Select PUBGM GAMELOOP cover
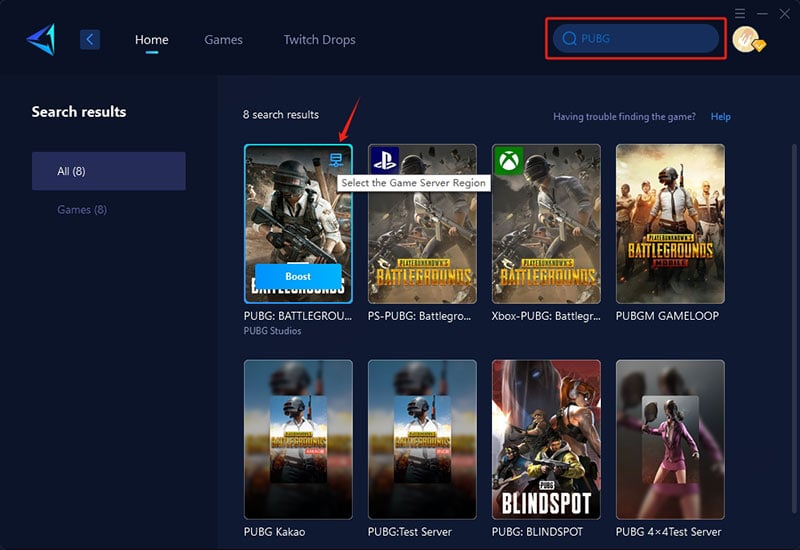Viewport: 800px width, 550px height. [x=670, y=223]
